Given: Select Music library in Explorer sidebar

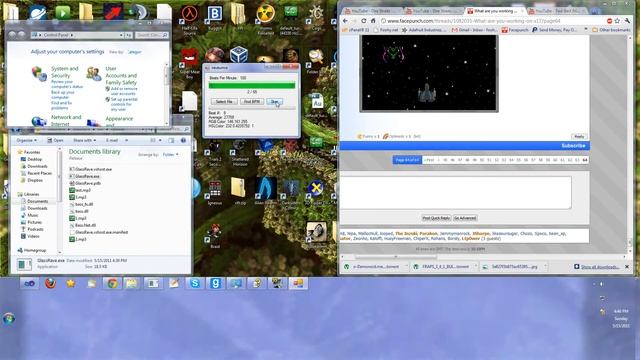Looking at the screenshot, I should pyautogui.click(x=29, y=215).
